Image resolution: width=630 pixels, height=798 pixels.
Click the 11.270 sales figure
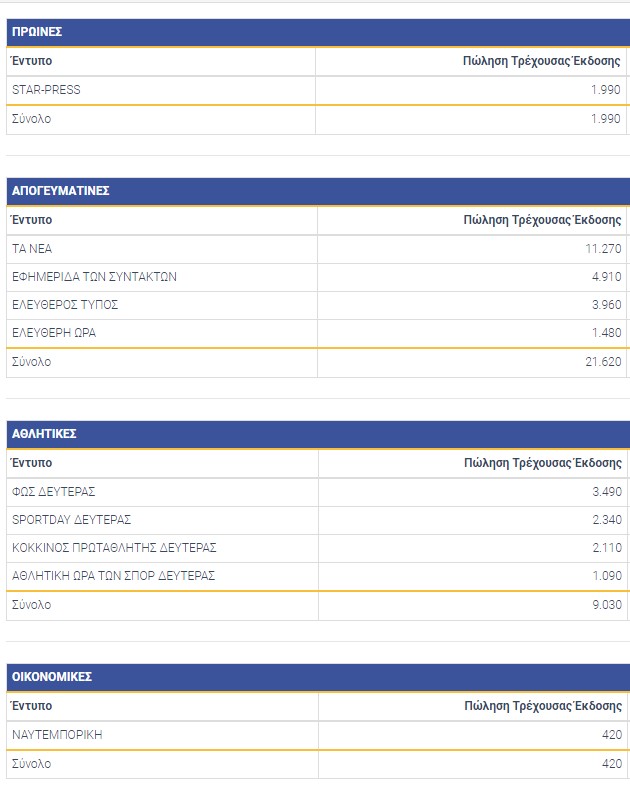point(603,248)
